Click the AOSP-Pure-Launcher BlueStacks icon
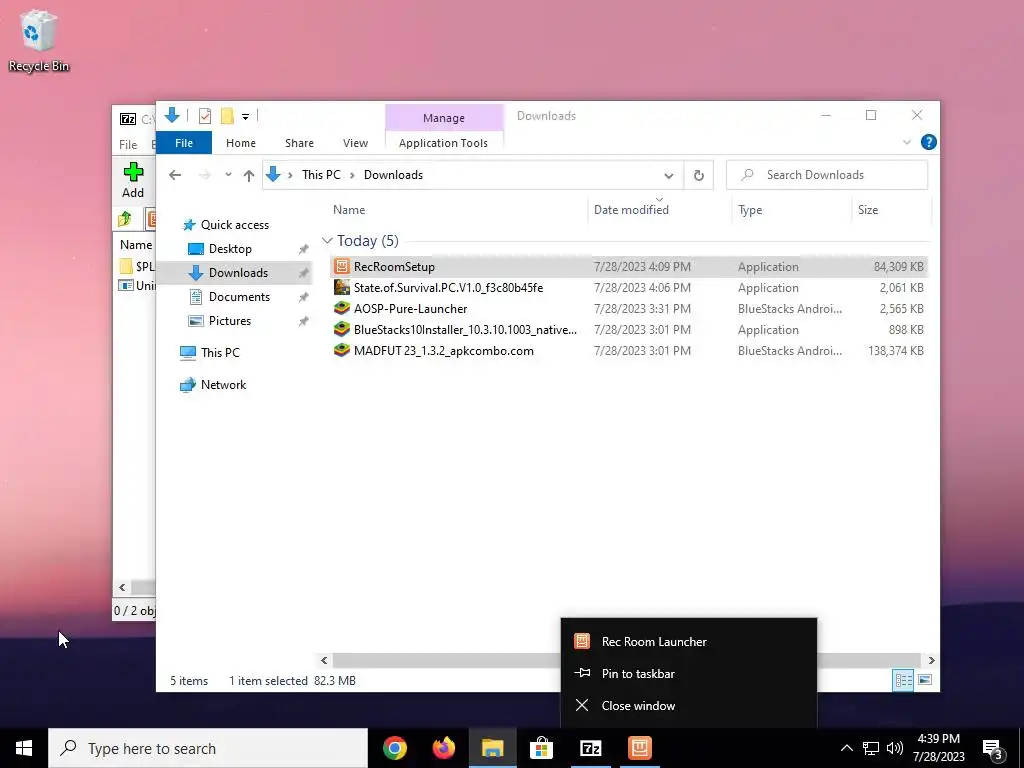1024x768 pixels. point(342,308)
